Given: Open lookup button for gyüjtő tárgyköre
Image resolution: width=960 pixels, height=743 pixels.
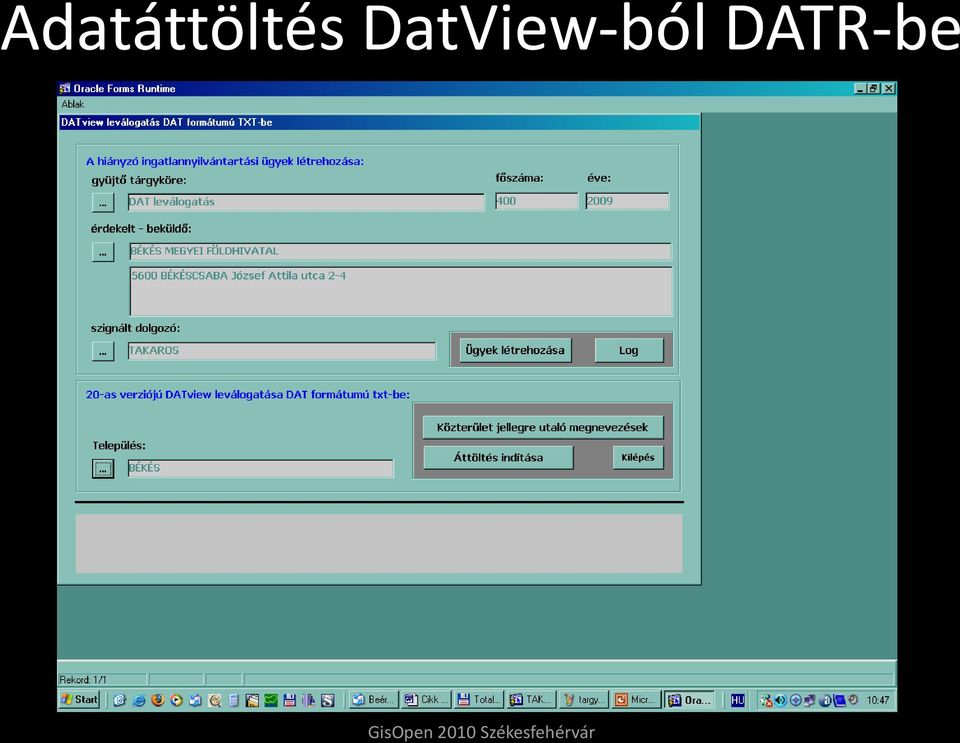Looking at the screenshot, I should 103,203.
